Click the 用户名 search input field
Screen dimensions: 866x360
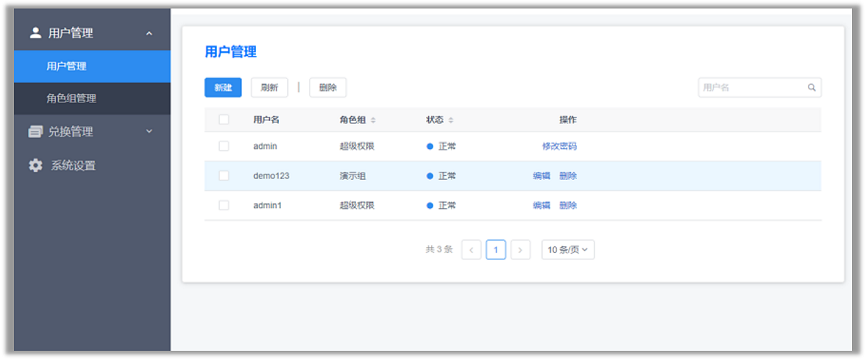759,87
